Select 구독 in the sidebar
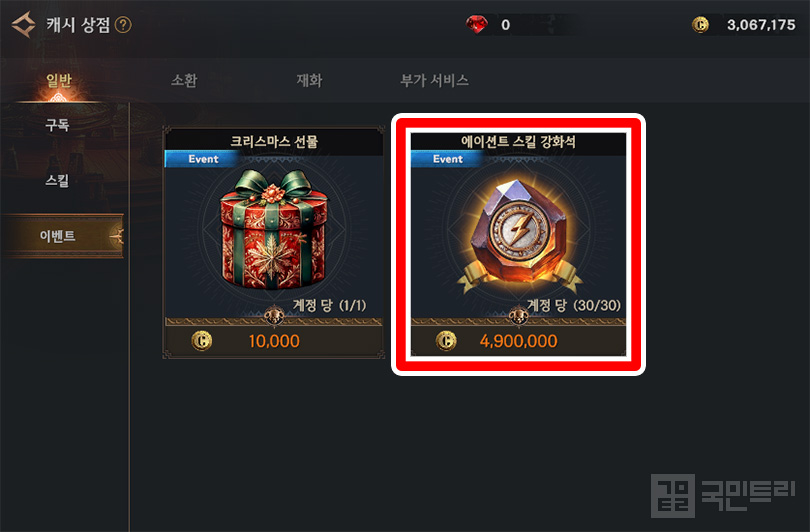Image resolution: width=810 pixels, height=532 pixels. pyautogui.click(x=57, y=124)
